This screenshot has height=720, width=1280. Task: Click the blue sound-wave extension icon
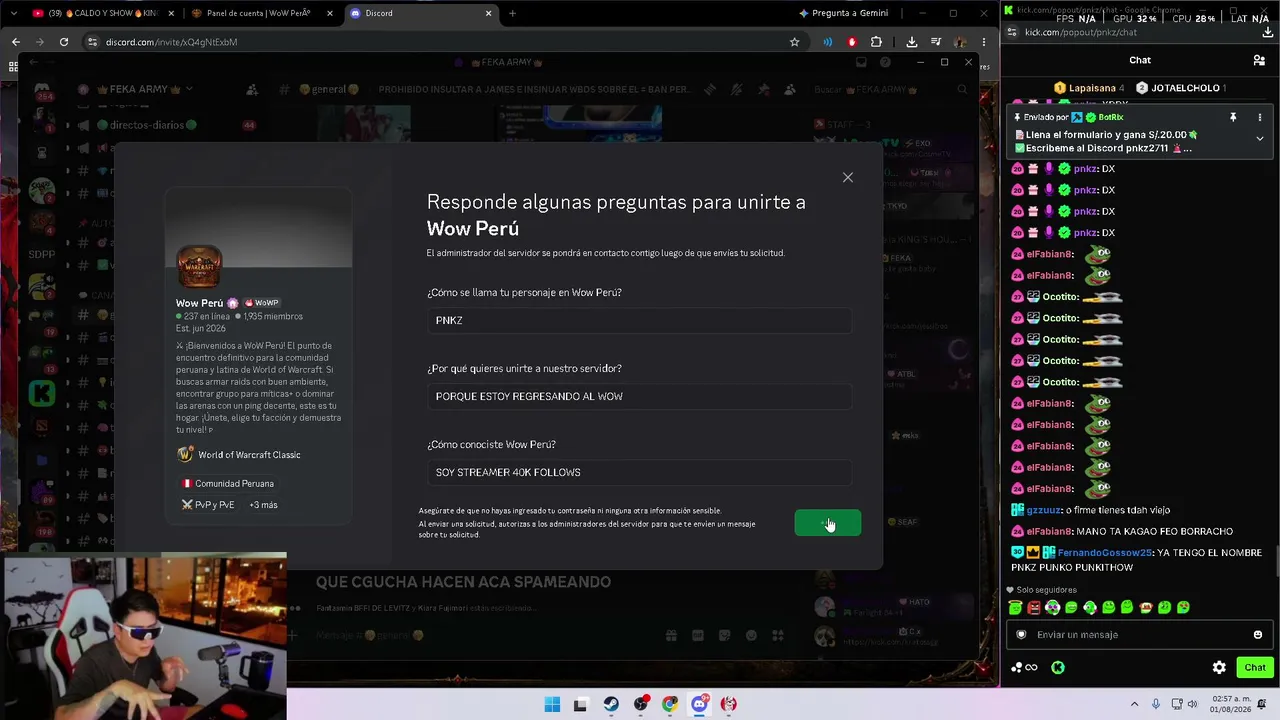coord(828,42)
